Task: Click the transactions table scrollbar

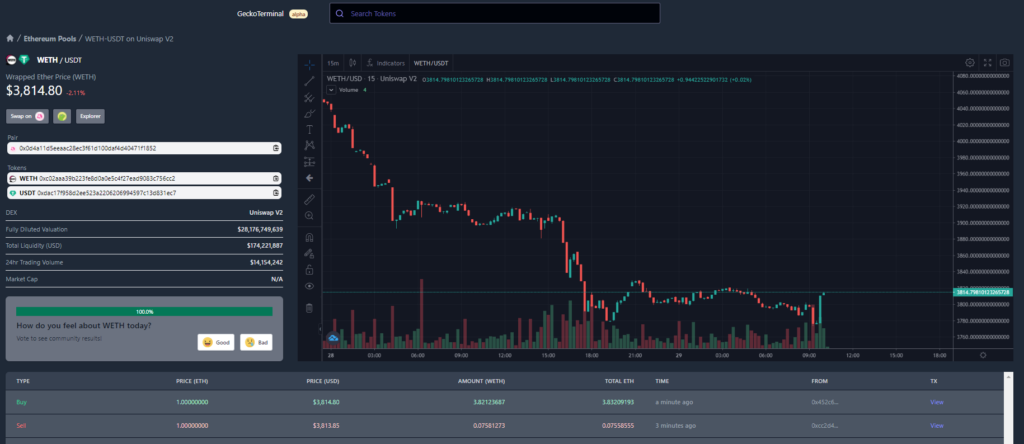Action: click(x=1008, y=408)
